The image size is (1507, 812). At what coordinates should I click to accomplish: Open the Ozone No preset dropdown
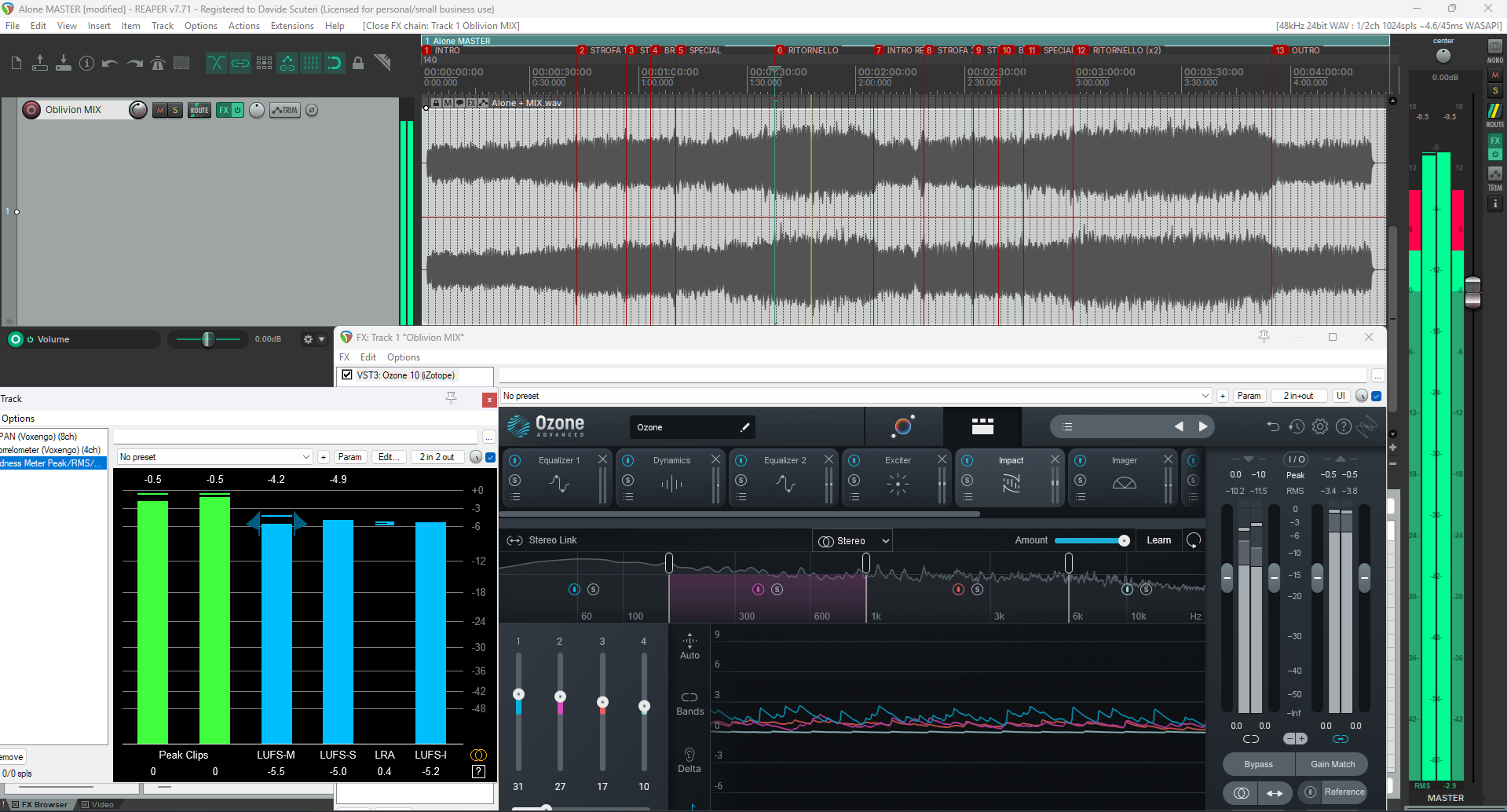(856, 396)
